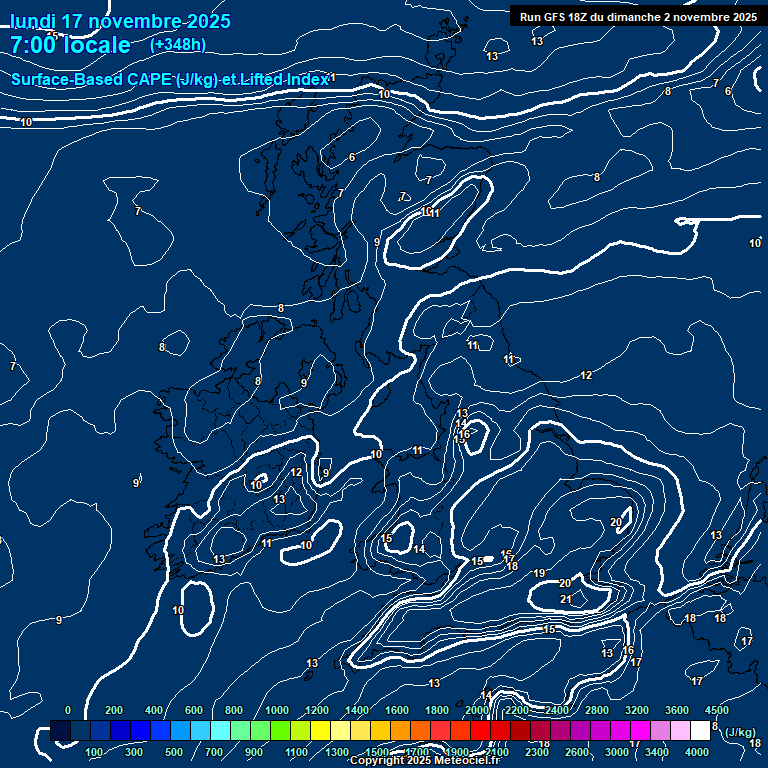Viewport: 768px width, 768px height.
Task: Click the 200 tick label above the legend
Action: click(x=113, y=710)
